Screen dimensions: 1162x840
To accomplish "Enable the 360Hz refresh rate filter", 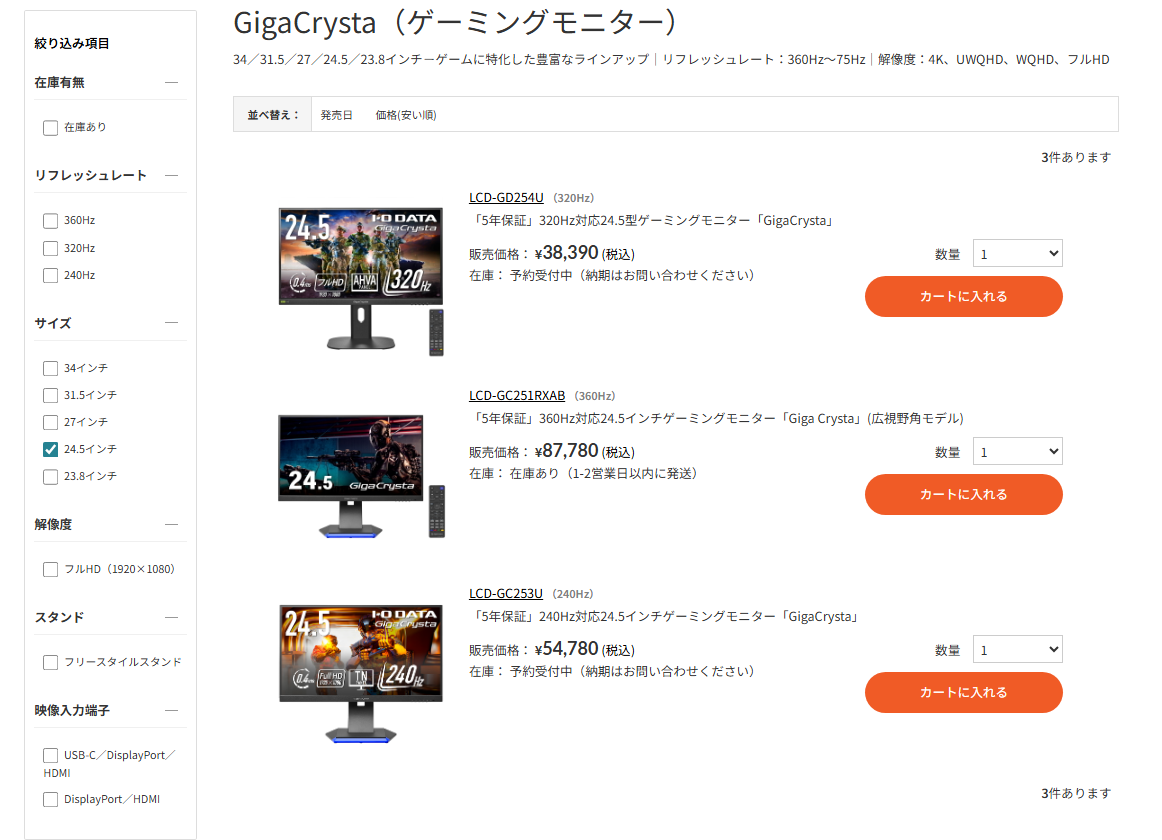I will [x=50, y=221].
